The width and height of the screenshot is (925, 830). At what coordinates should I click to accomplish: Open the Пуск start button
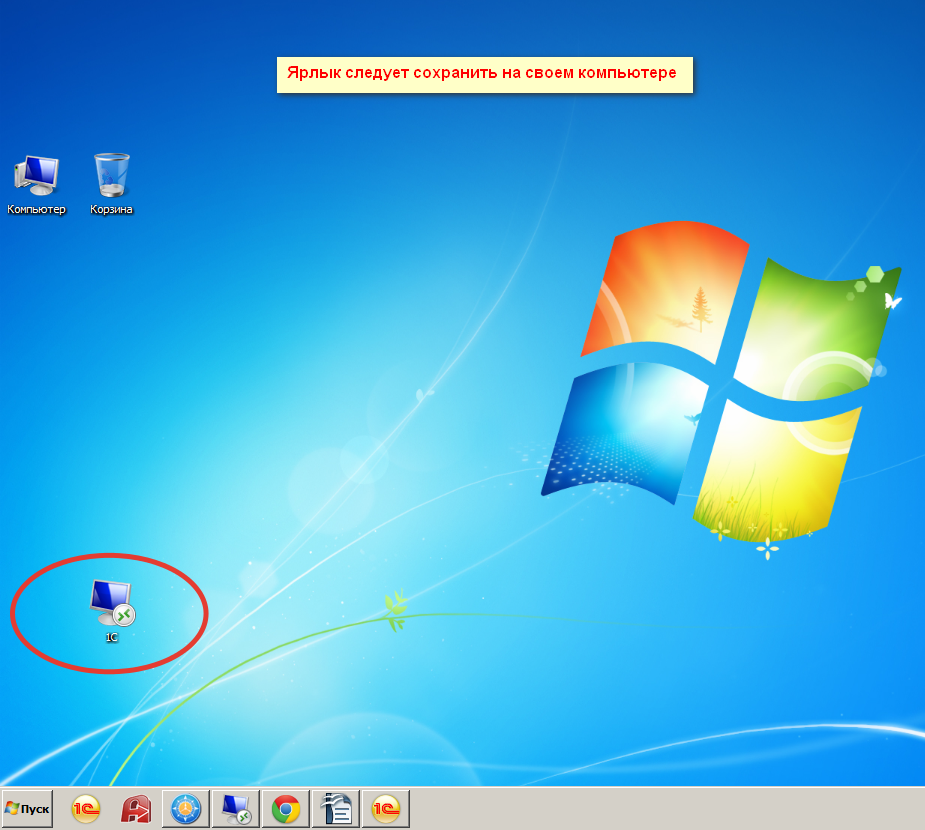(28, 809)
